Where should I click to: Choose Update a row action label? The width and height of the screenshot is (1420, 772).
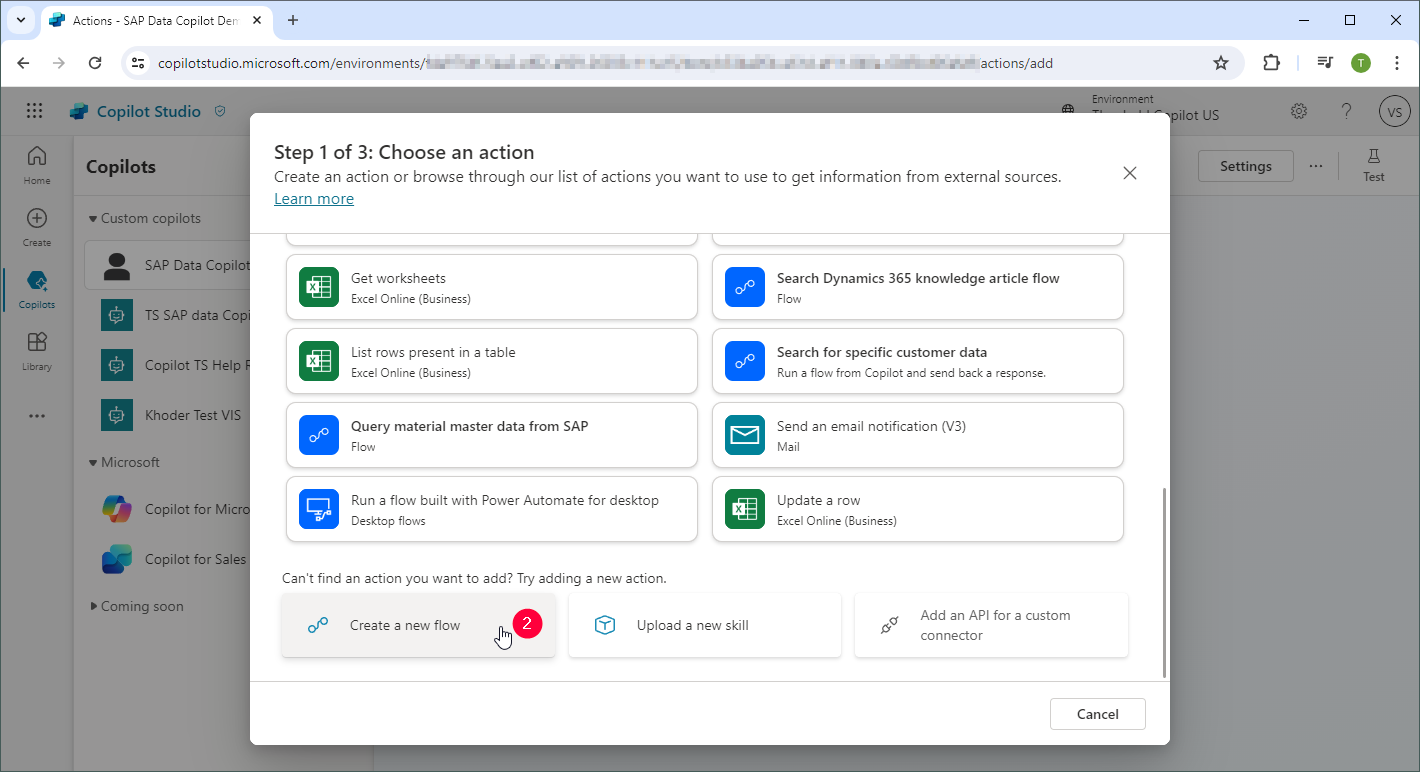tap(818, 500)
